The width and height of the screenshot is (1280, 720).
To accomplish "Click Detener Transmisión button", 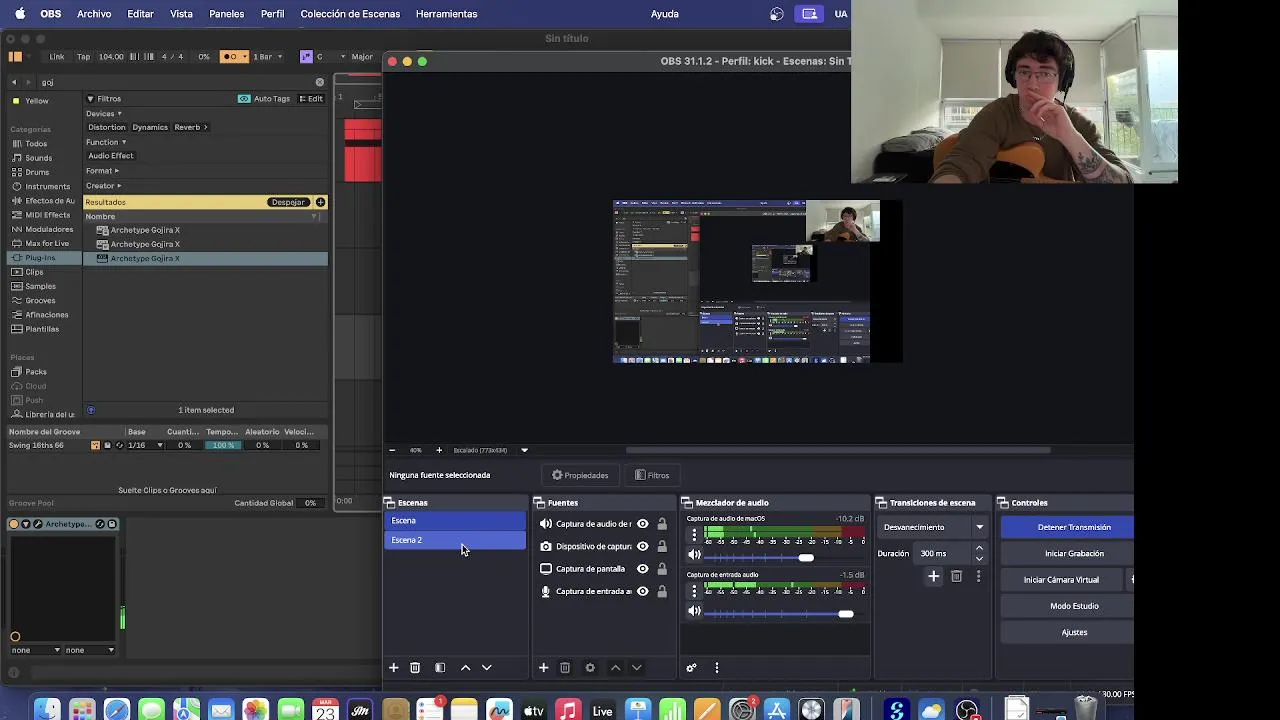I will [1067, 527].
